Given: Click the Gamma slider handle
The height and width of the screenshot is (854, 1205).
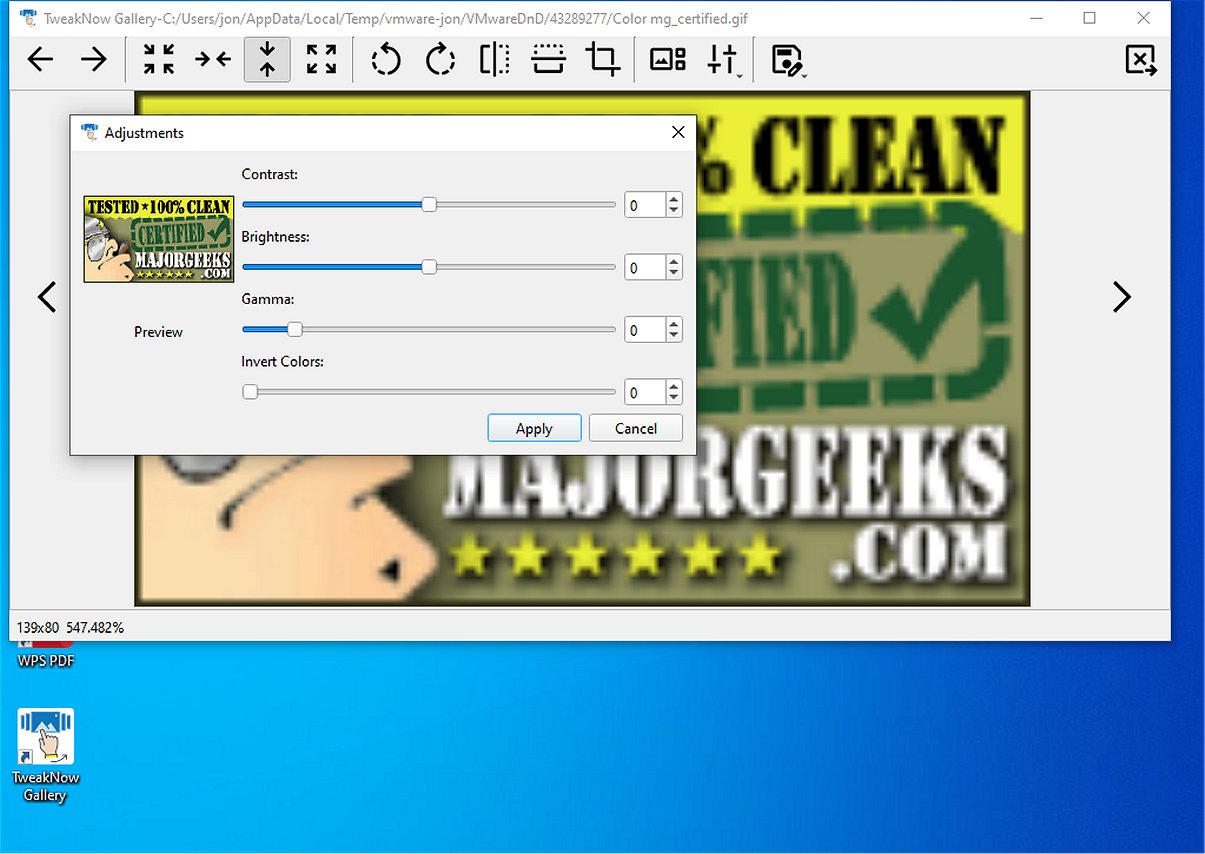Looking at the screenshot, I should [x=295, y=329].
